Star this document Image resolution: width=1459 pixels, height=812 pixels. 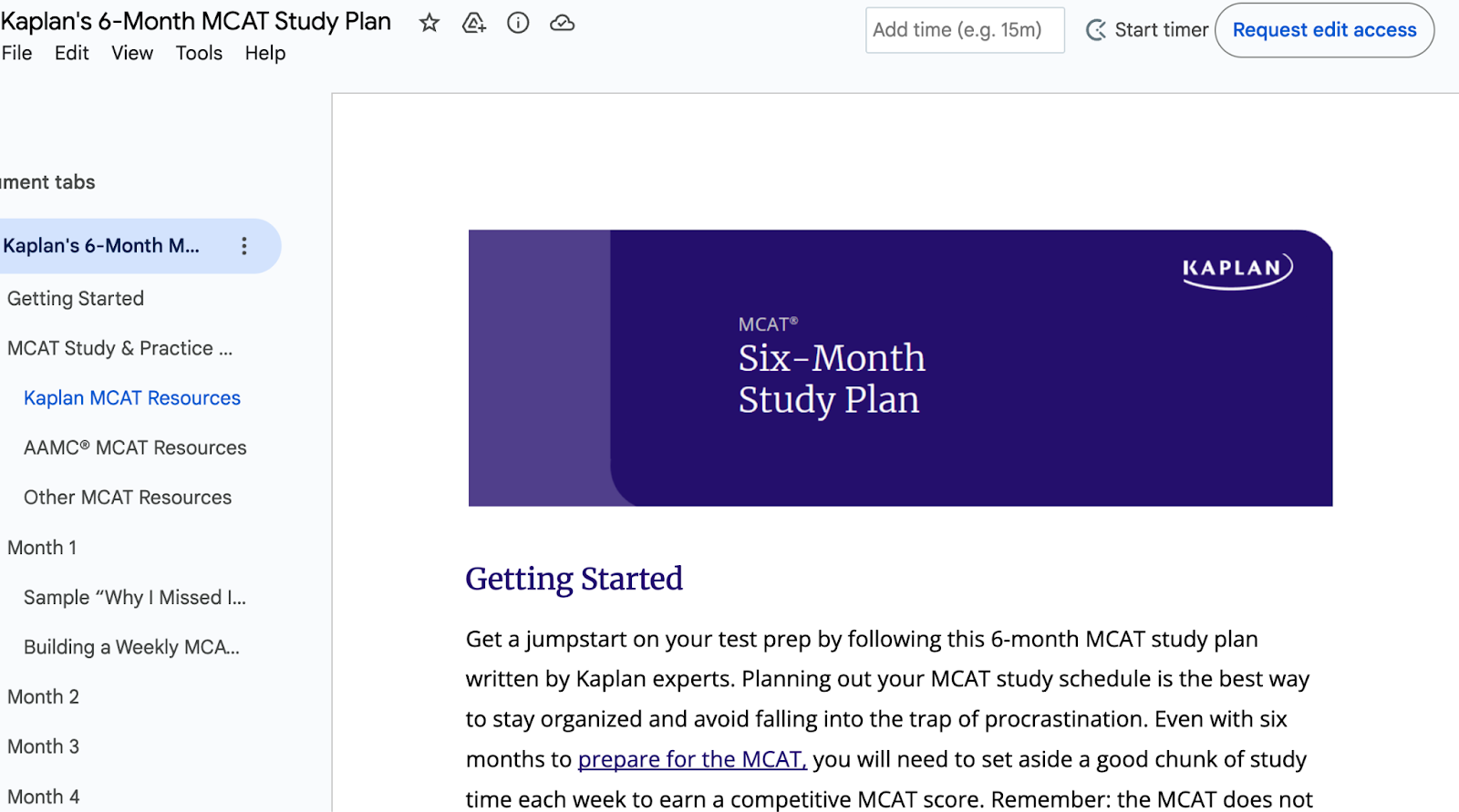click(x=429, y=24)
